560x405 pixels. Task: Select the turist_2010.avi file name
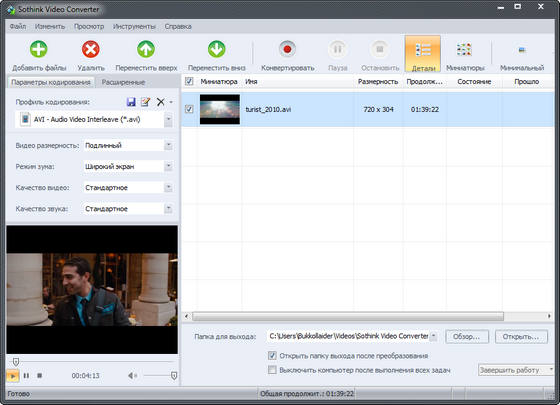coord(268,109)
